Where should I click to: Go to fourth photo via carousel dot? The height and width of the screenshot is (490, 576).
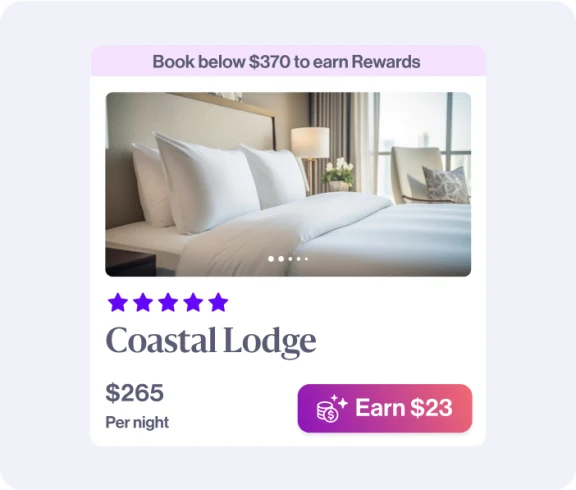pyautogui.click(x=299, y=259)
